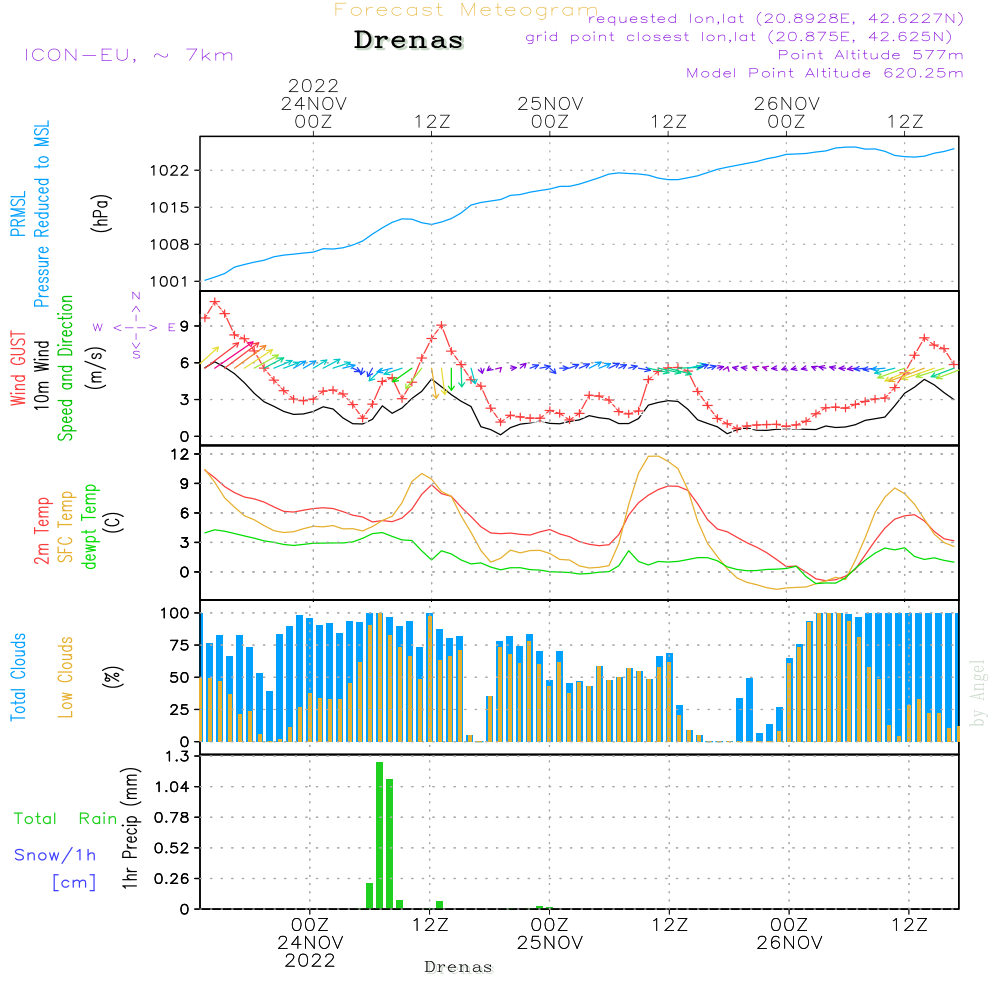Select the "Pressure Reduced to MSL" label
1000x1000 pixels.
(x=41, y=214)
